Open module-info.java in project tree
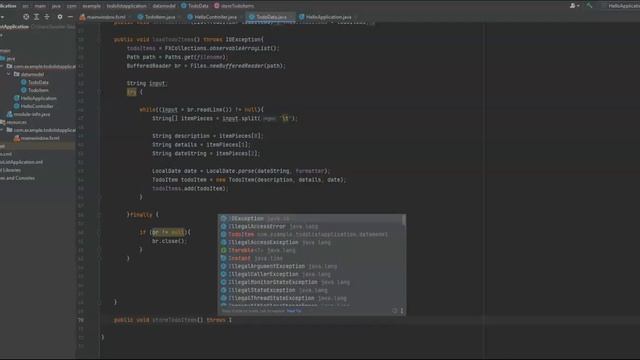Image resolution: width=640 pixels, height=360 pixels. click(29, 114)
